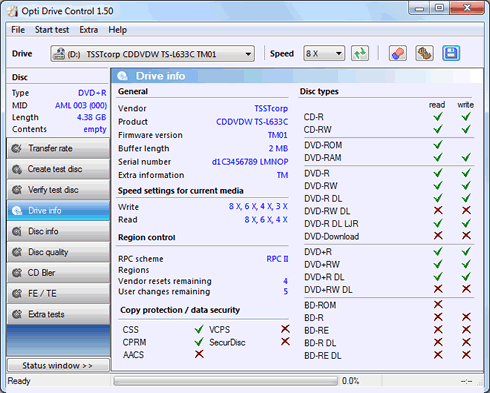Open the Disc quality page
This screenshot has width=490, height=393.
(58, 252)
